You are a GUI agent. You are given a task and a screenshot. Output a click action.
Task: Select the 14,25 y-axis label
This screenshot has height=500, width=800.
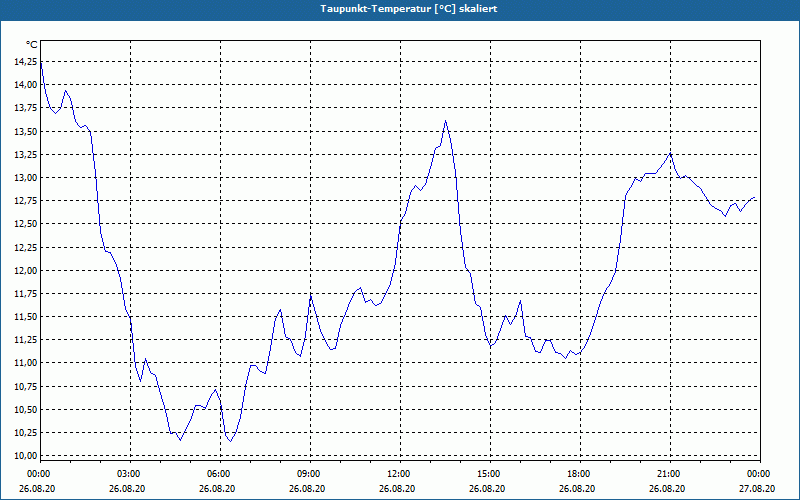[x=26, y=61]
